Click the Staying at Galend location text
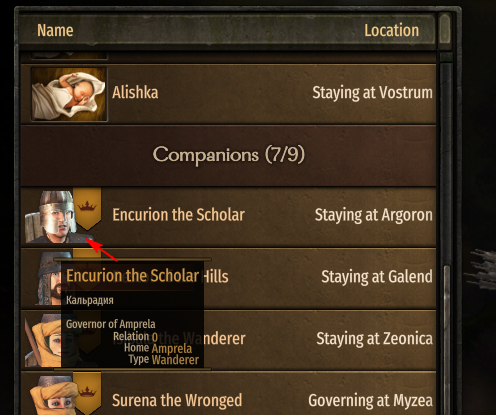496x415 pixels. tap(377, 277)
